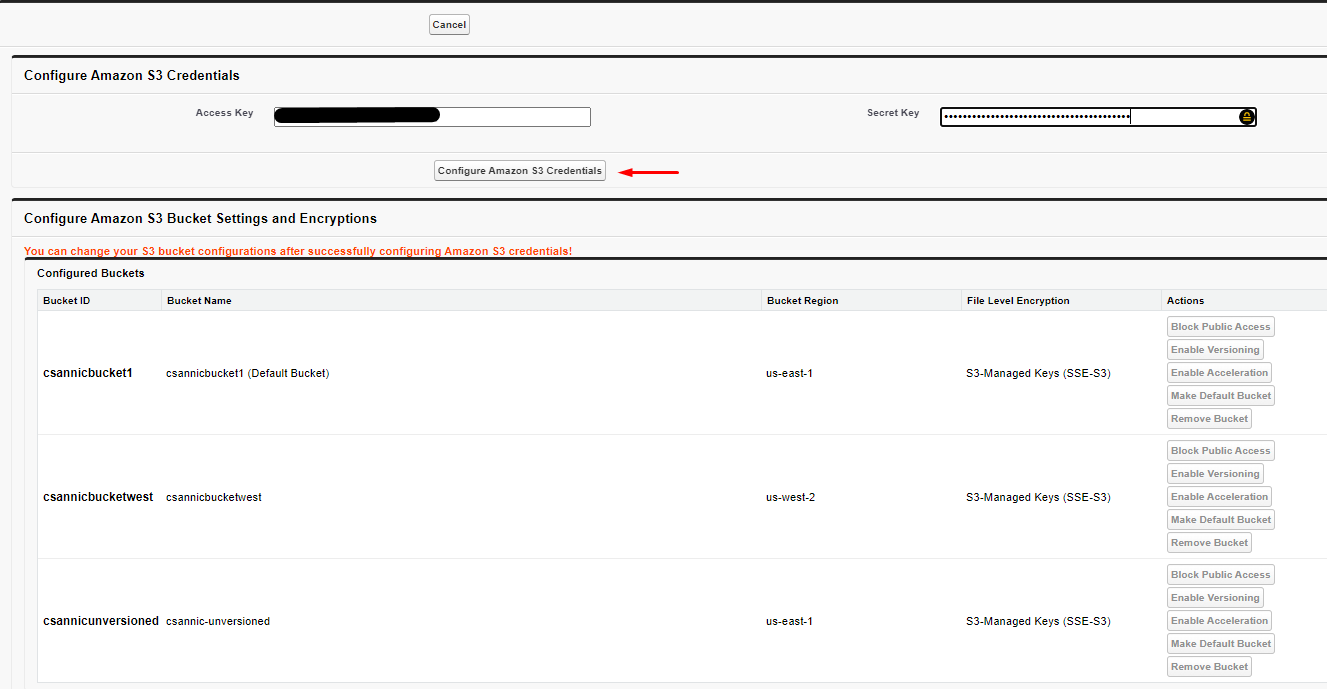The width and height of the screenshot is (1327, 689).
Task: Make csannicunversioned the default bucket
Action: point(1220,644)
